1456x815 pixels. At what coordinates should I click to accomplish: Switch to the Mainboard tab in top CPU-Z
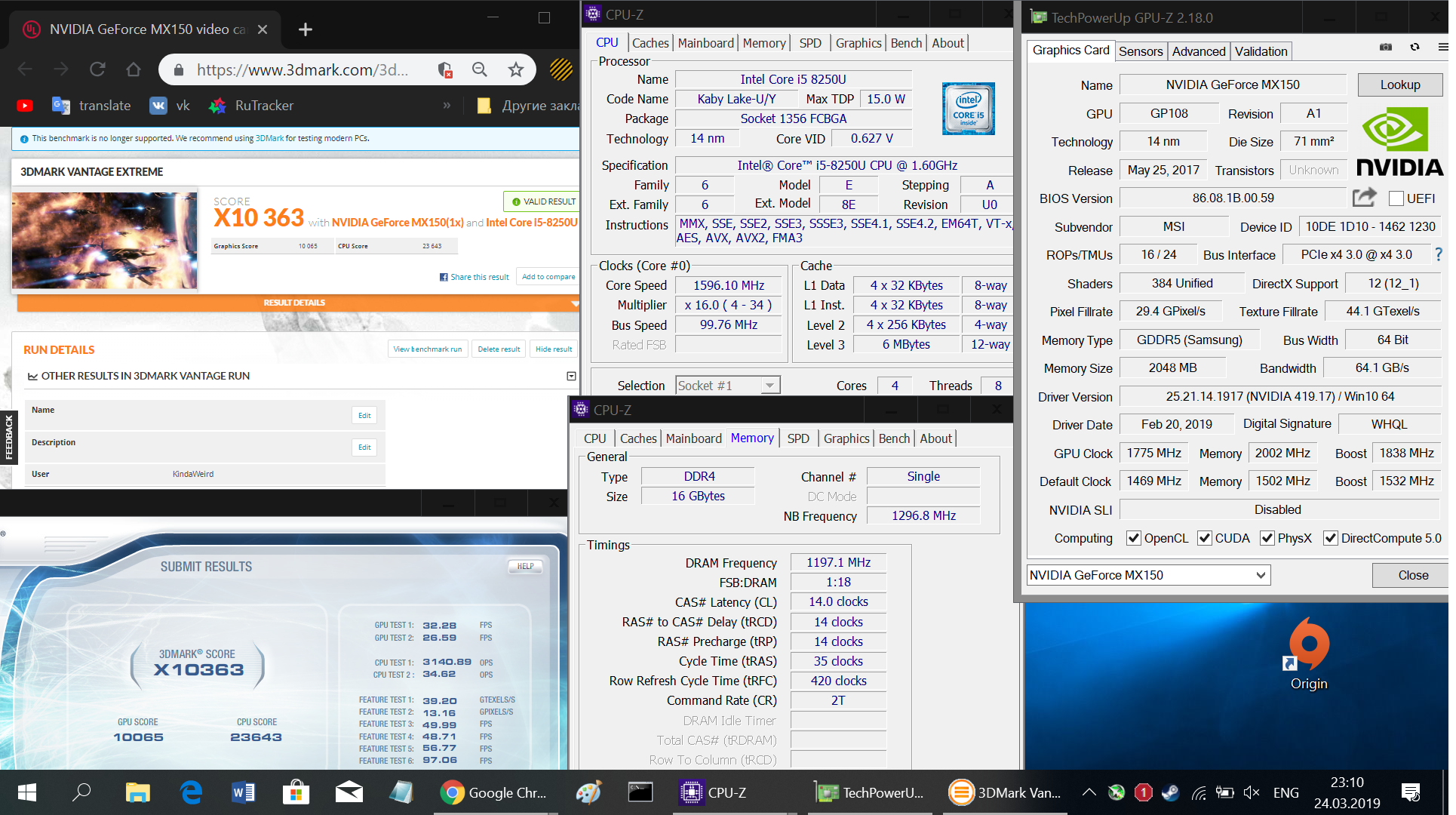[705, 43]
